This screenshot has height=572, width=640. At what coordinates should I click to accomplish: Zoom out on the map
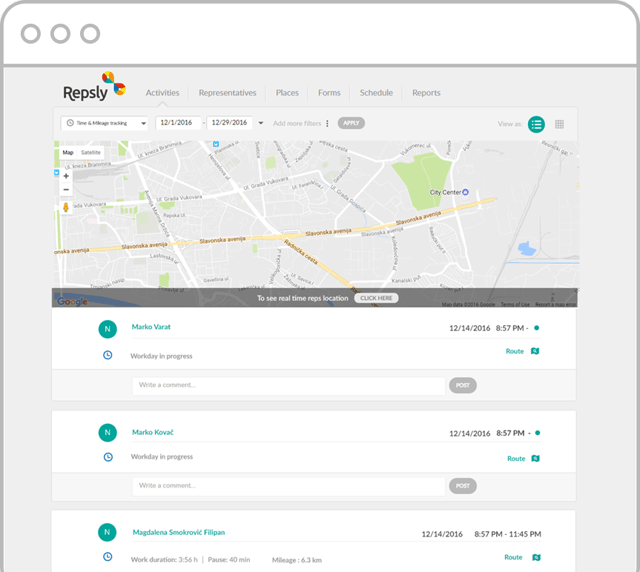[x=66, y=189]
